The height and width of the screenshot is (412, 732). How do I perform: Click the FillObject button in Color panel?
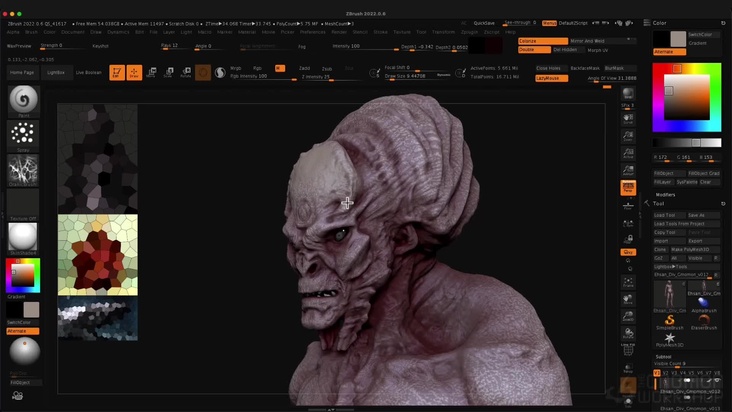click(x=669, y=173)
